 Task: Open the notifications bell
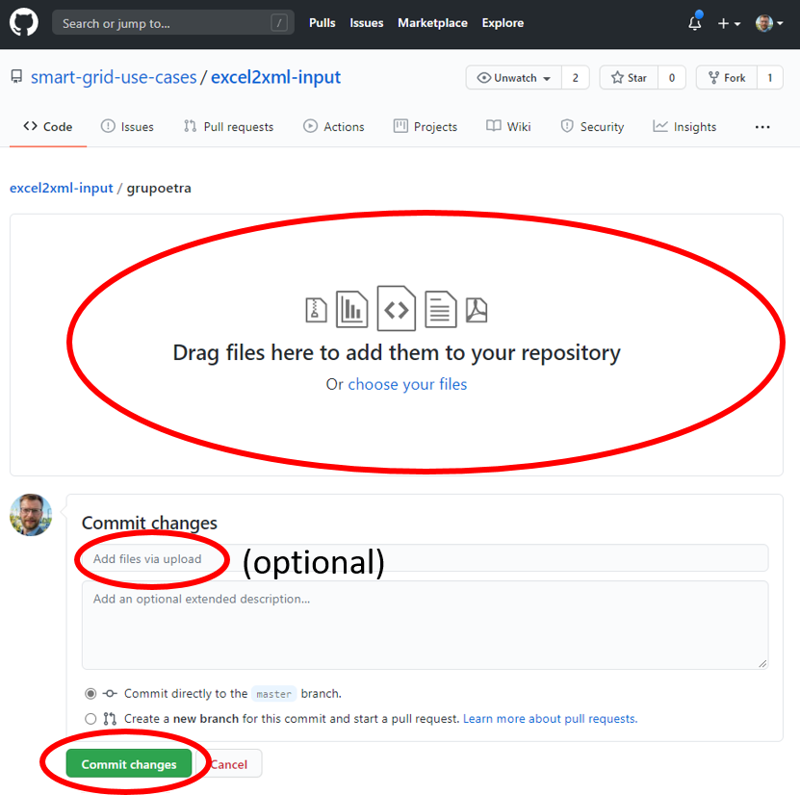[694, 23]
